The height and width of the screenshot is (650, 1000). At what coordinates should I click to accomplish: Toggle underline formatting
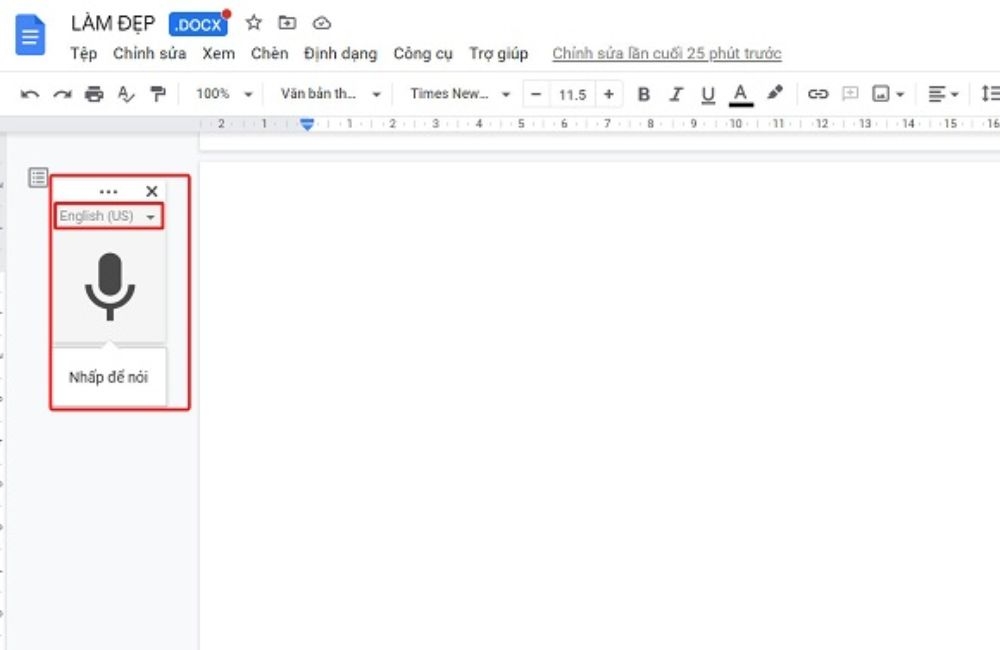point(708,93)
